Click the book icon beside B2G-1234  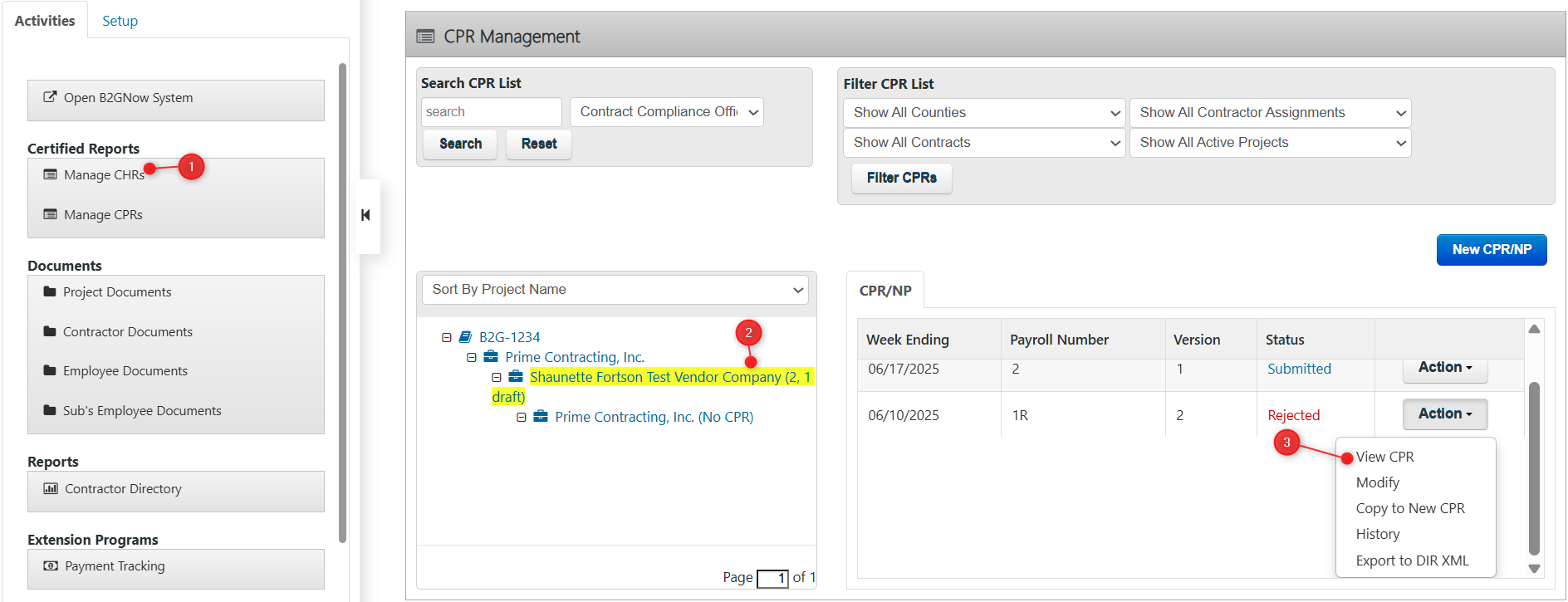click(466, 337)
